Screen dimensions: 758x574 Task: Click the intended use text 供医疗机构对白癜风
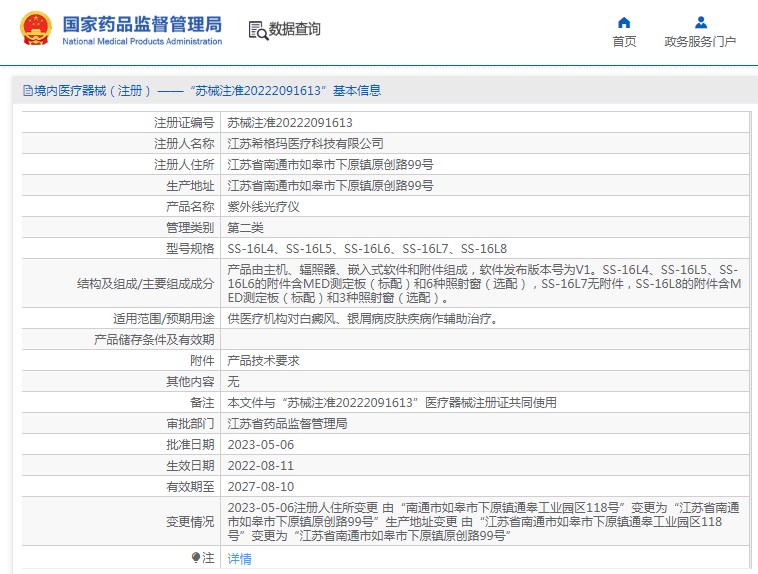tap(363, 319)
